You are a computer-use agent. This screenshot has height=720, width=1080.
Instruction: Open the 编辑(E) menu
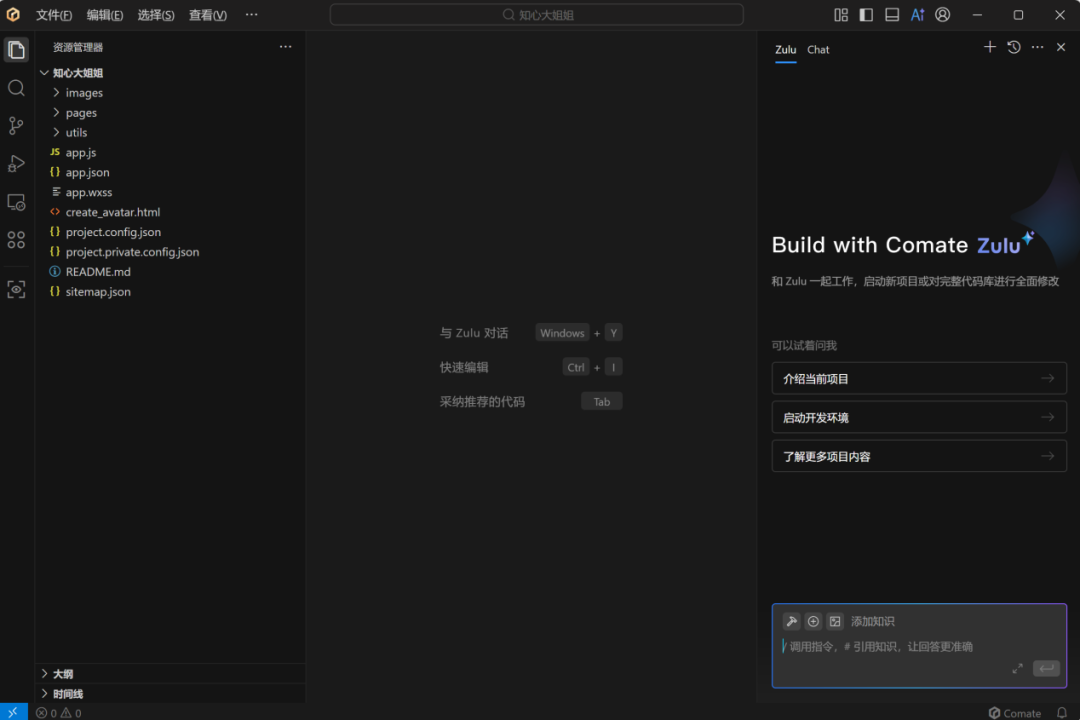click(x=105, y=14)
